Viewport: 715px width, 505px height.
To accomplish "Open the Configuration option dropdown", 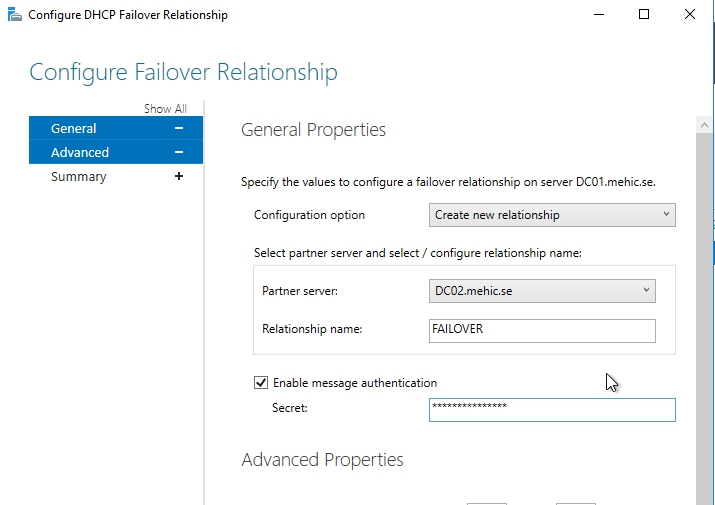I will (x=552, y=215).
